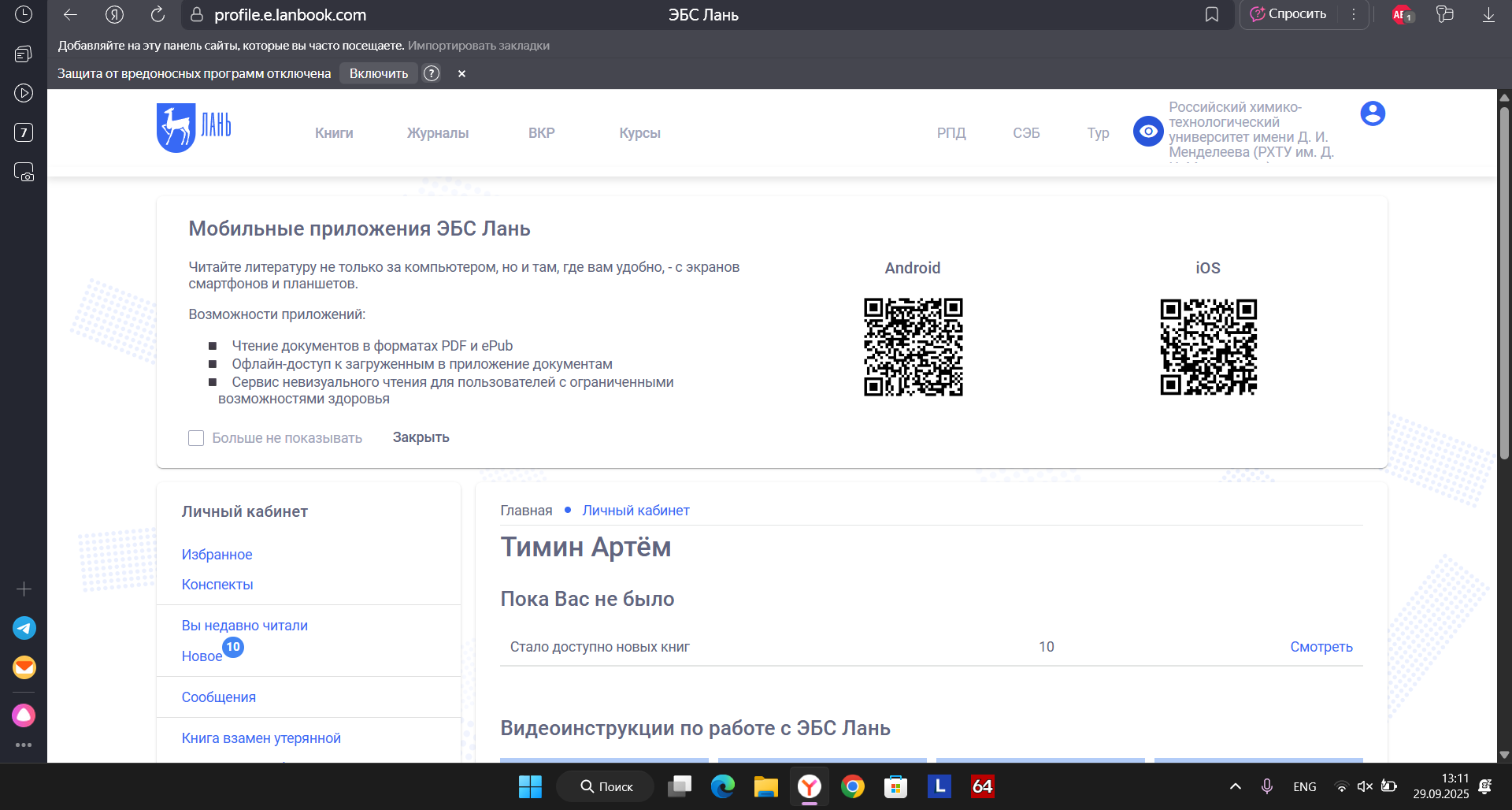Check the 'Больше не показывать' checkbox
This screenshot has height=810, width=1512.
pos(196,438)
